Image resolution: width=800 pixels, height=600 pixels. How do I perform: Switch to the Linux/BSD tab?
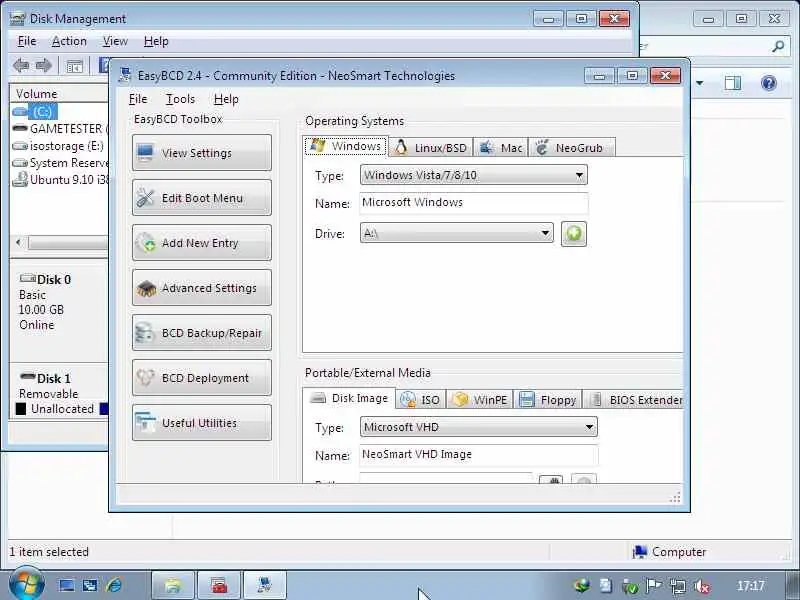(431, 147)
